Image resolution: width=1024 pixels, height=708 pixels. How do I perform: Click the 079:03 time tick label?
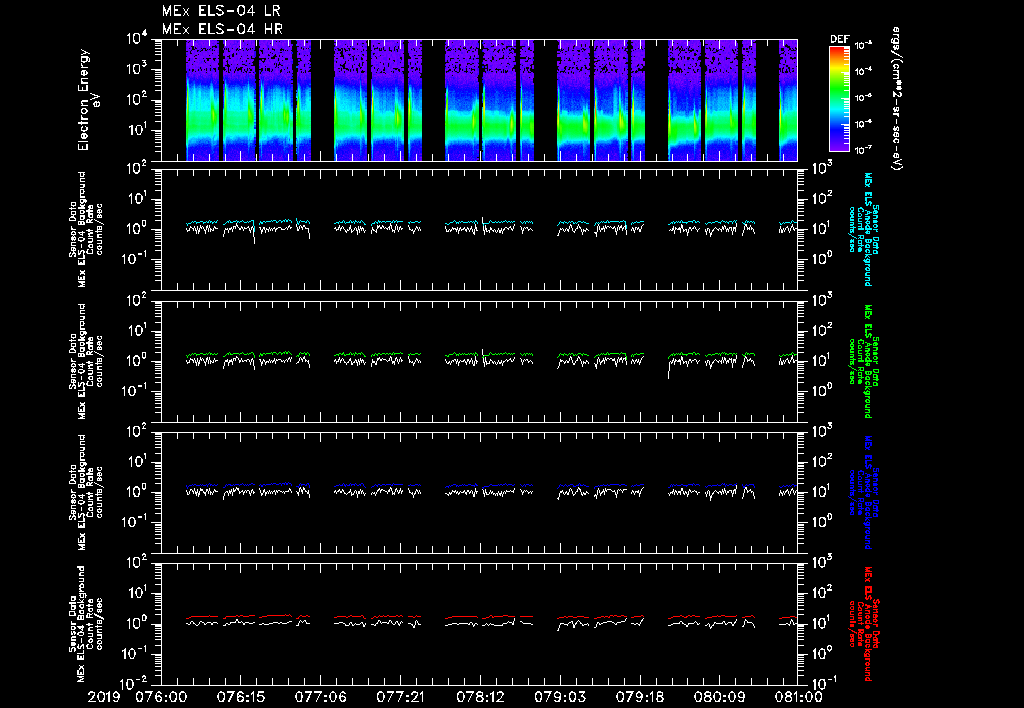[x=560, y=697]
